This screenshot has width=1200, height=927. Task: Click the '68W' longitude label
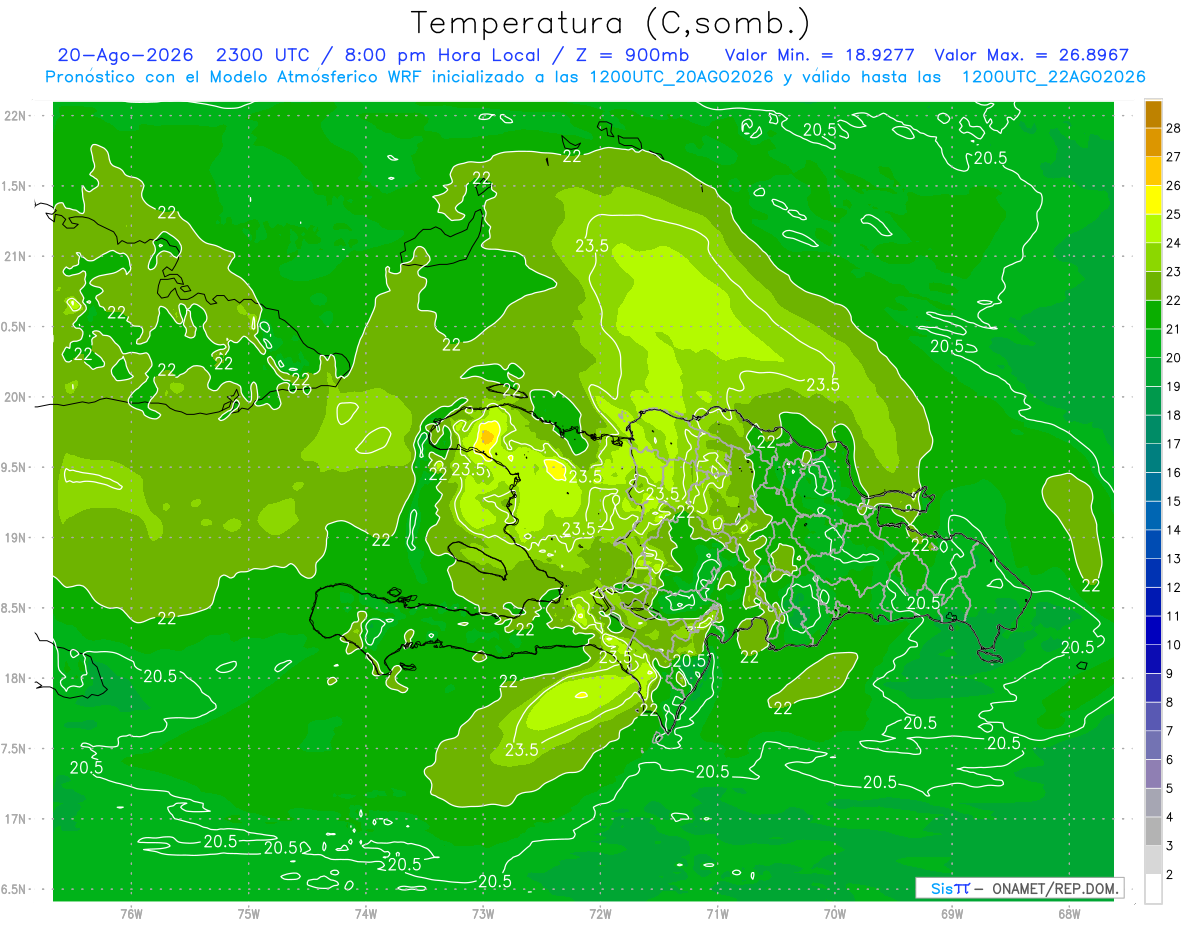pyautogui.click(x=1069, y=913)
